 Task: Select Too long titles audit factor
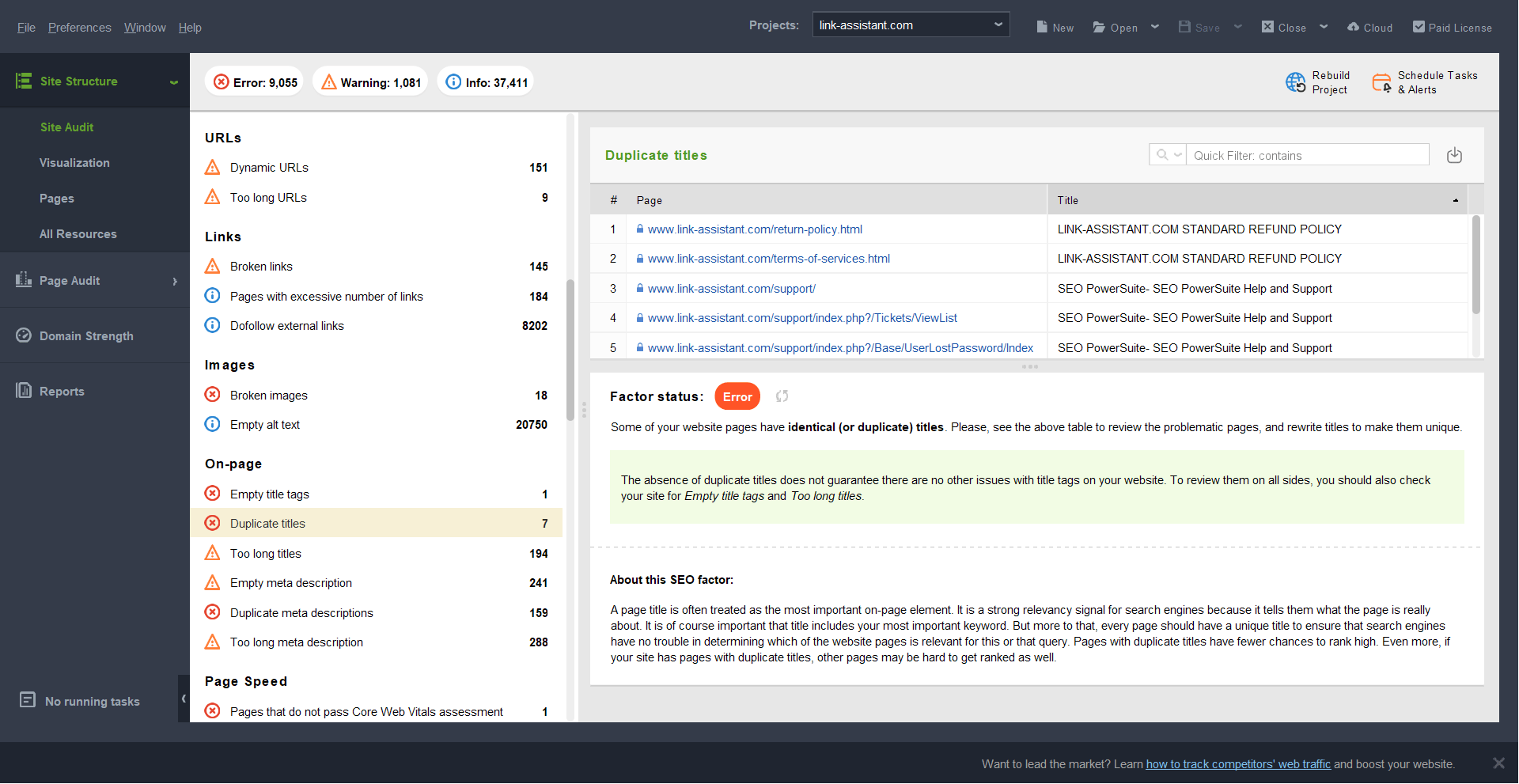coord(376,553)
